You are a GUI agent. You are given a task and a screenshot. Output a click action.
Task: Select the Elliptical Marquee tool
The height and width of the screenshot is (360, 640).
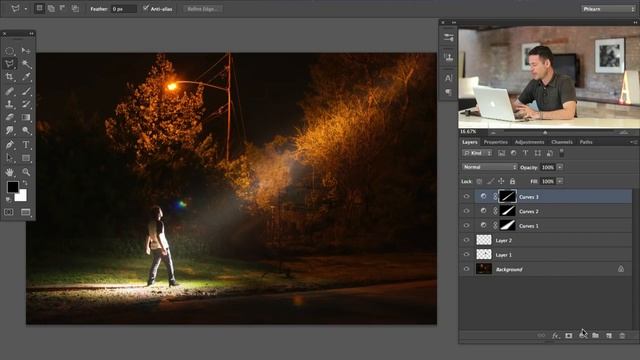(9, 51)
